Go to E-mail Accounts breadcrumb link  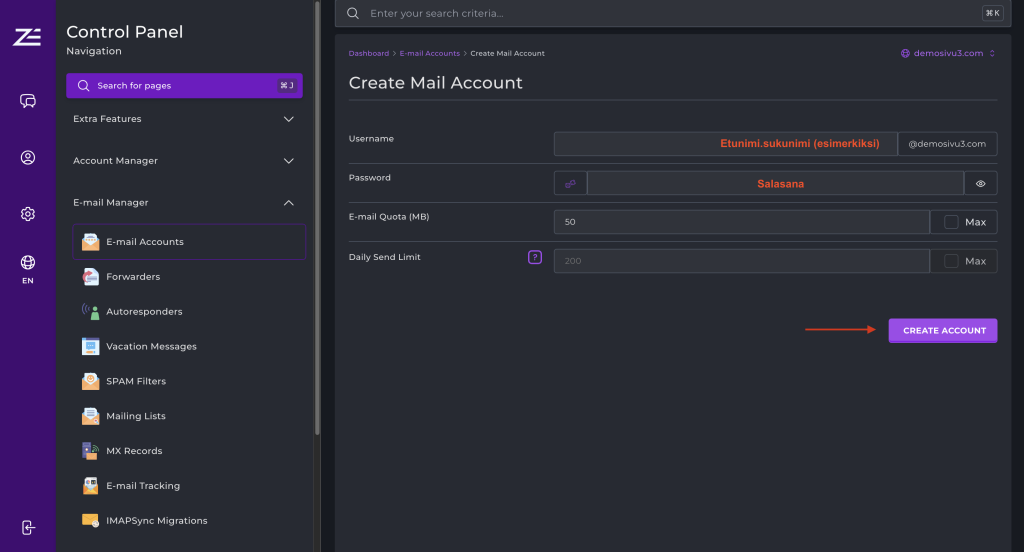tap(429, 53)
